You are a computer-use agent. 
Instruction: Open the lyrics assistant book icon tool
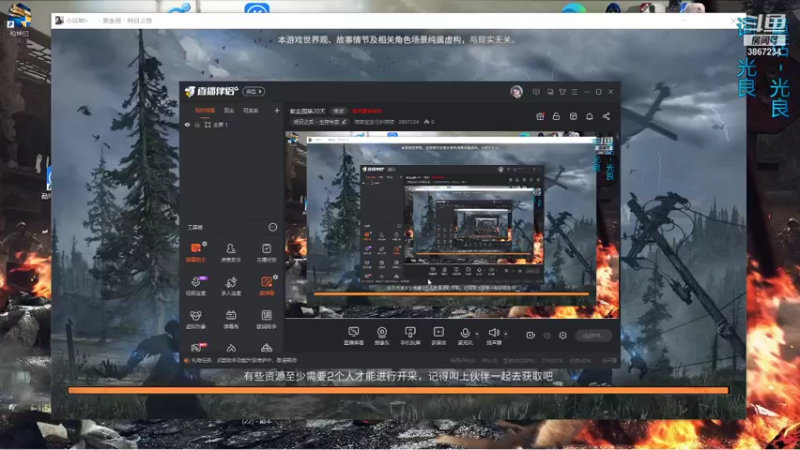[x=266, y=319]
